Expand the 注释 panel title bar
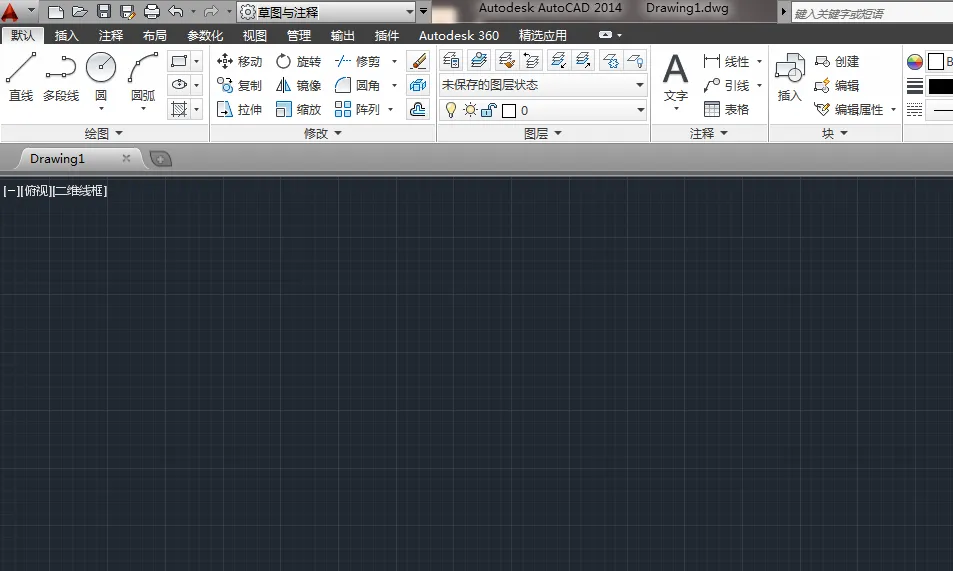Screen dimensions: 953x571 pos(709,133)
